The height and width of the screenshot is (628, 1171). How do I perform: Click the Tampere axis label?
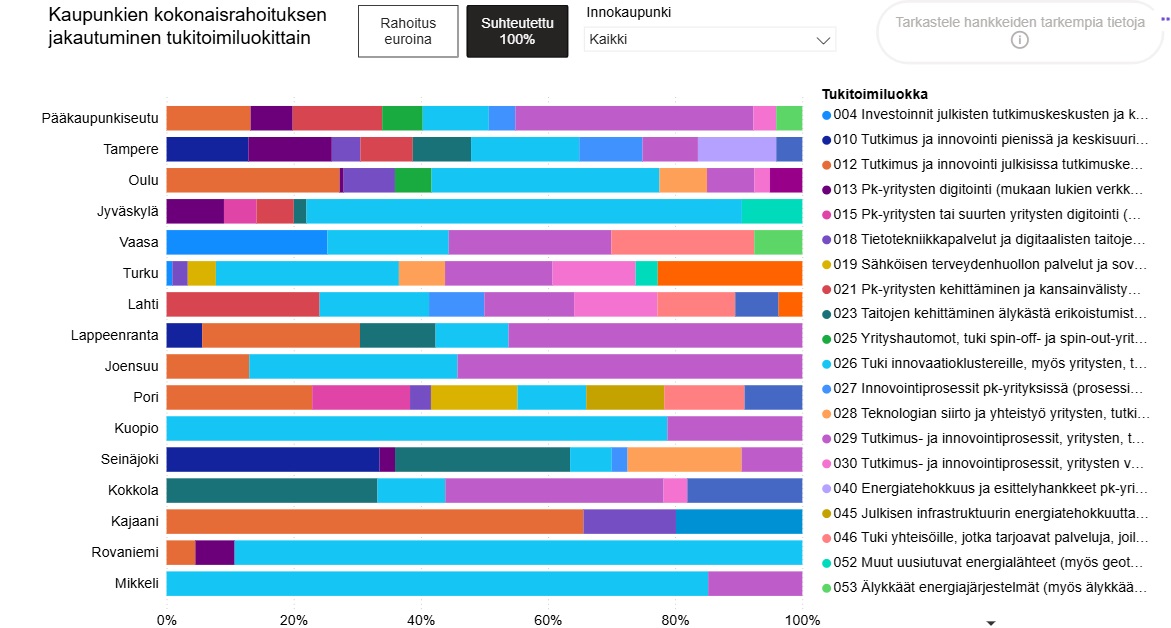pos(131,149)
